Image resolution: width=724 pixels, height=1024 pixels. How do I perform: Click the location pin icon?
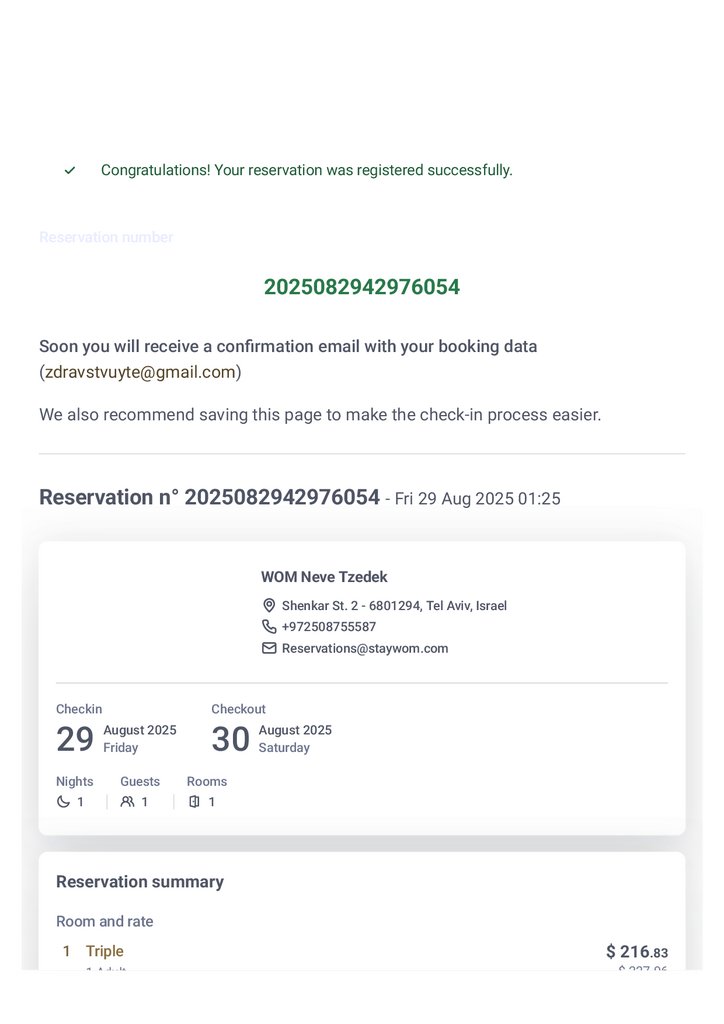[x=269, y=606]
